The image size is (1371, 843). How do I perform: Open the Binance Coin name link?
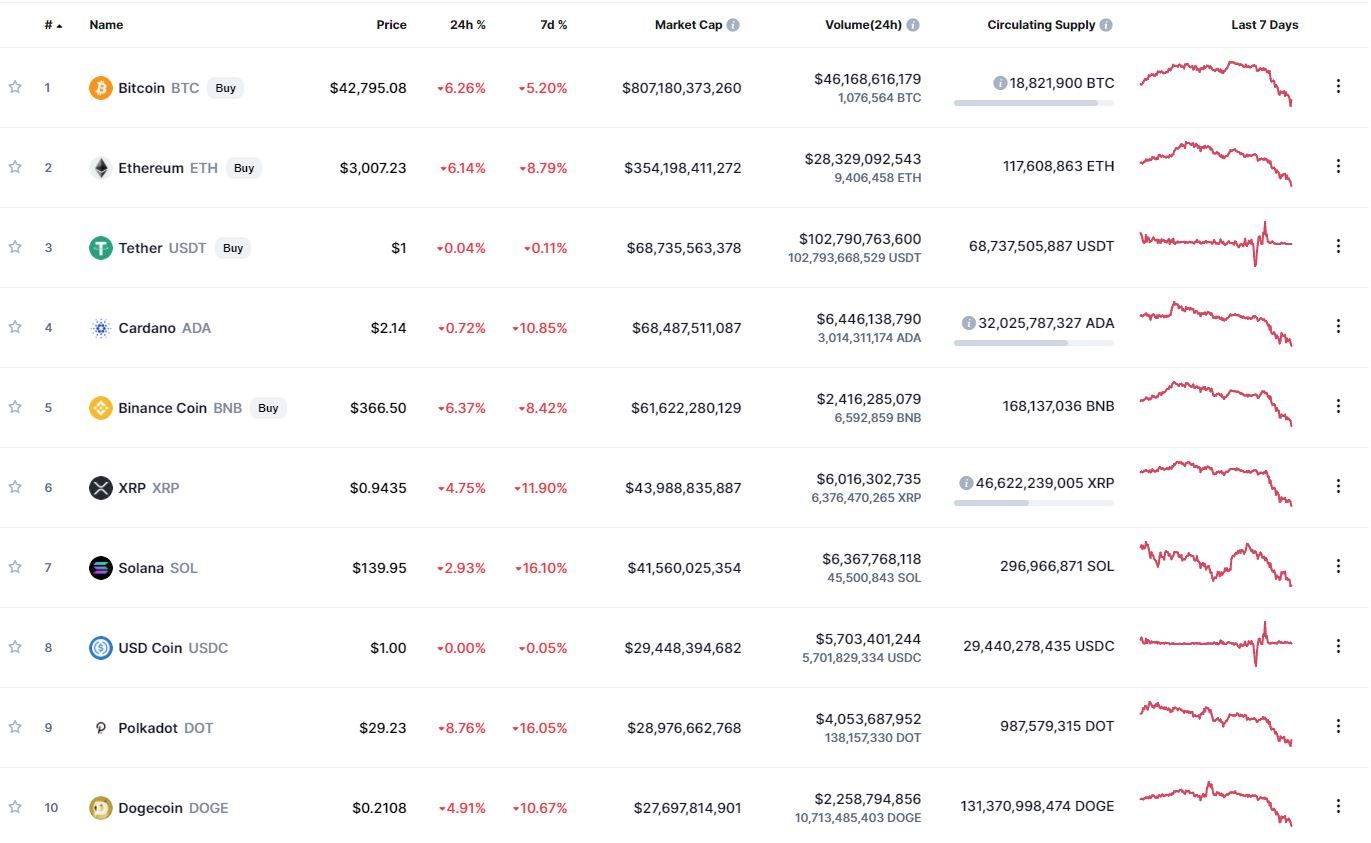pyautogui.click(x=162, y=408)
